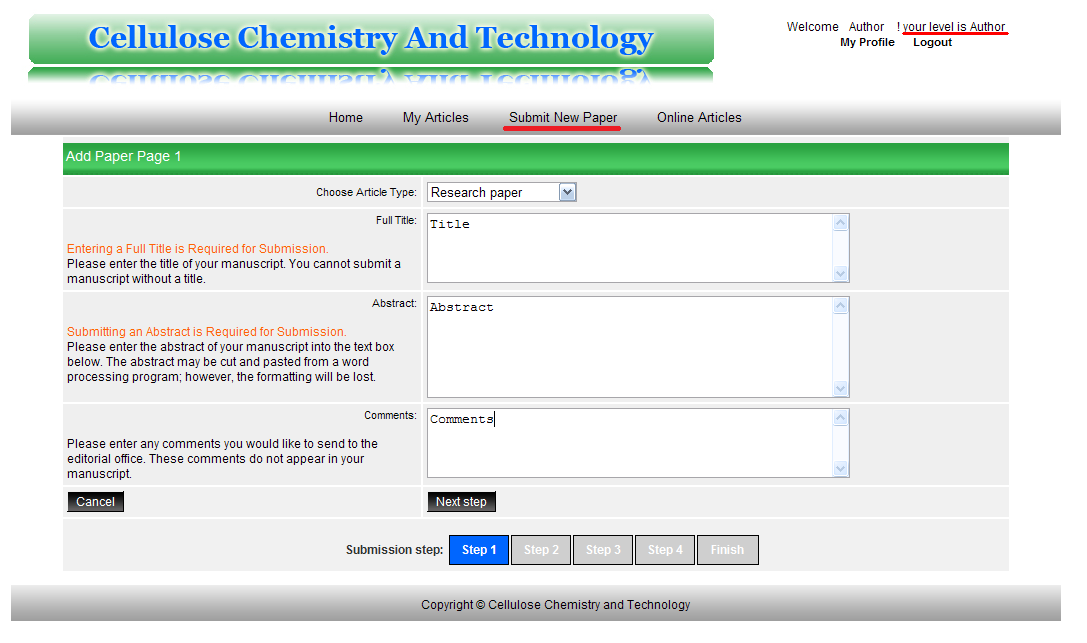Screen dimensions: 1087x643
Task: Click the copyright footer text
Action: 555,605
